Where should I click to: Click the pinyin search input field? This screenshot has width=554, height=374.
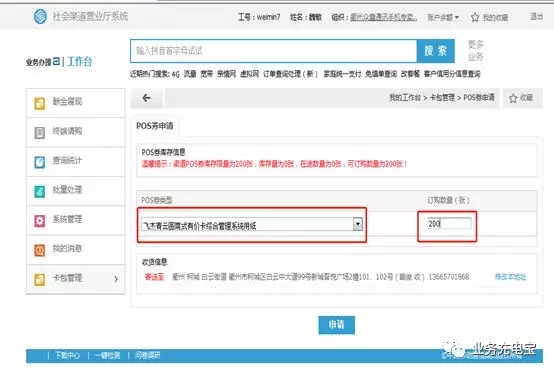[x=274, y=51]
